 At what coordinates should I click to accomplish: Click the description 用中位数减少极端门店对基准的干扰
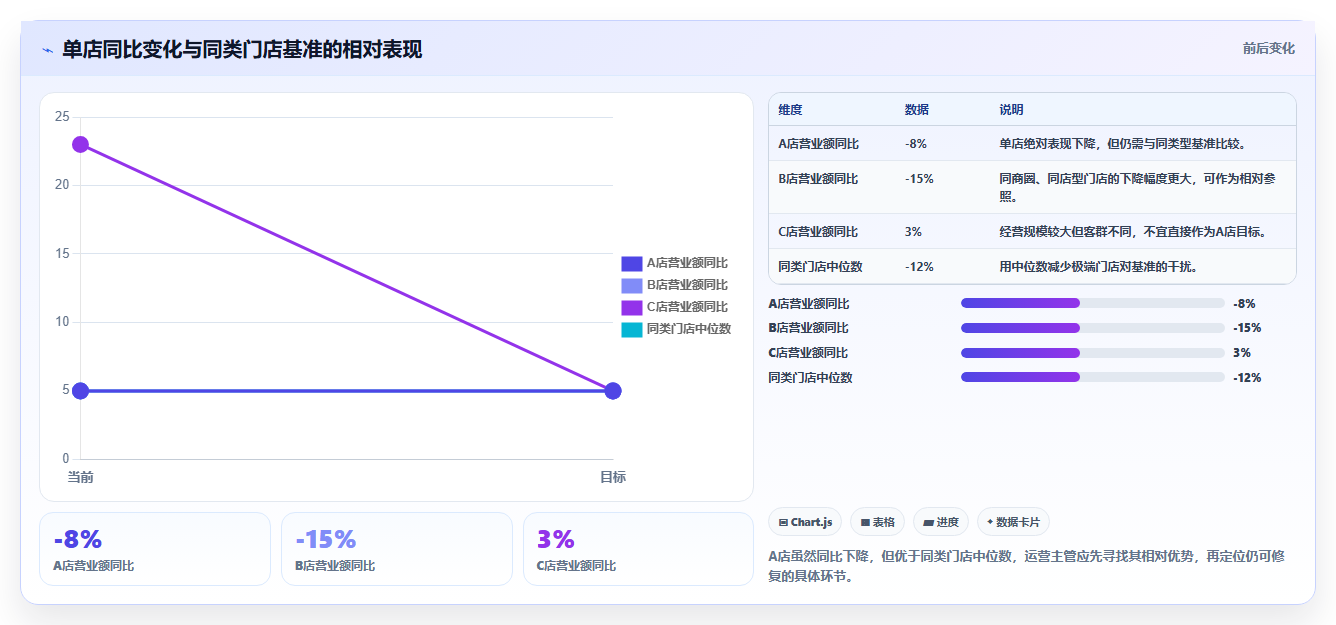click(x=1098, y=267)
